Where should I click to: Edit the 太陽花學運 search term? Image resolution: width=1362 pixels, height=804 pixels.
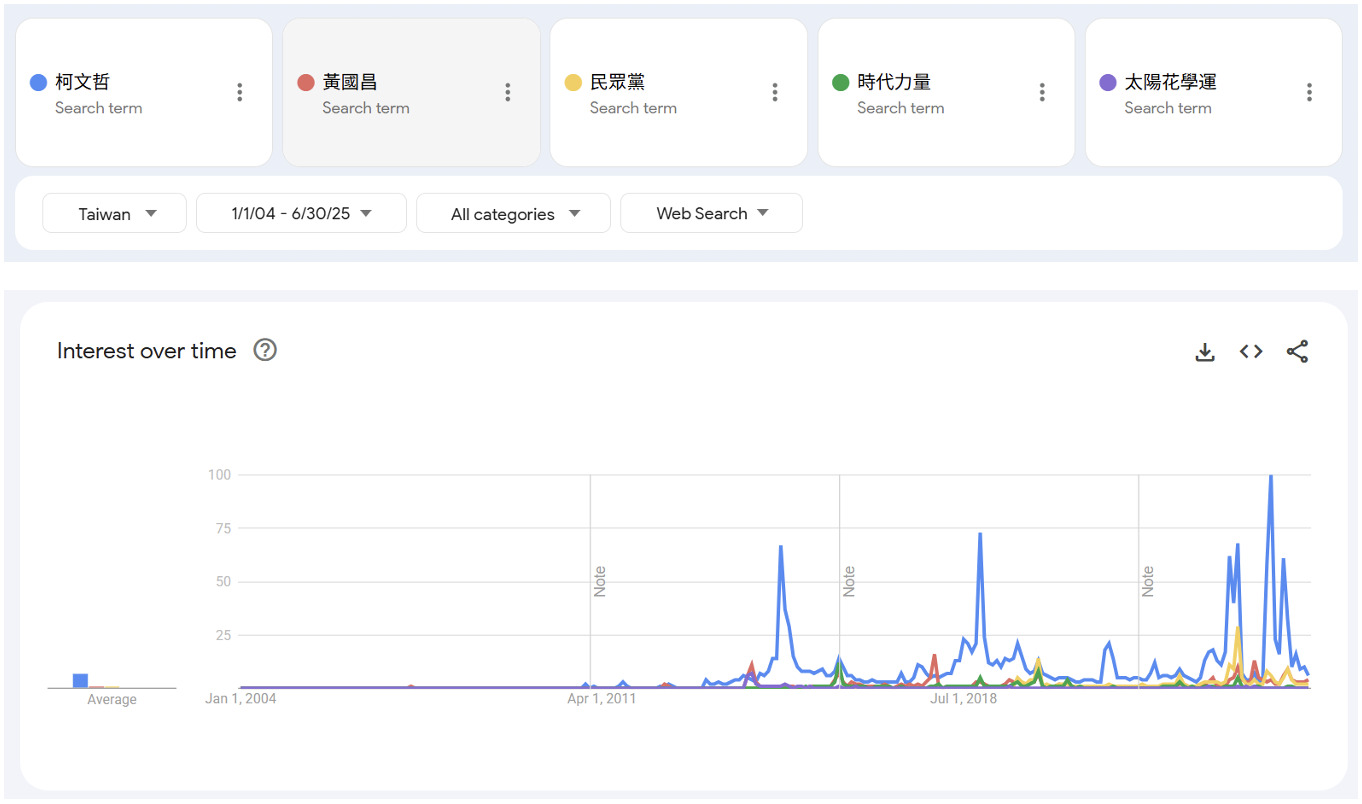click(1170, 82)
